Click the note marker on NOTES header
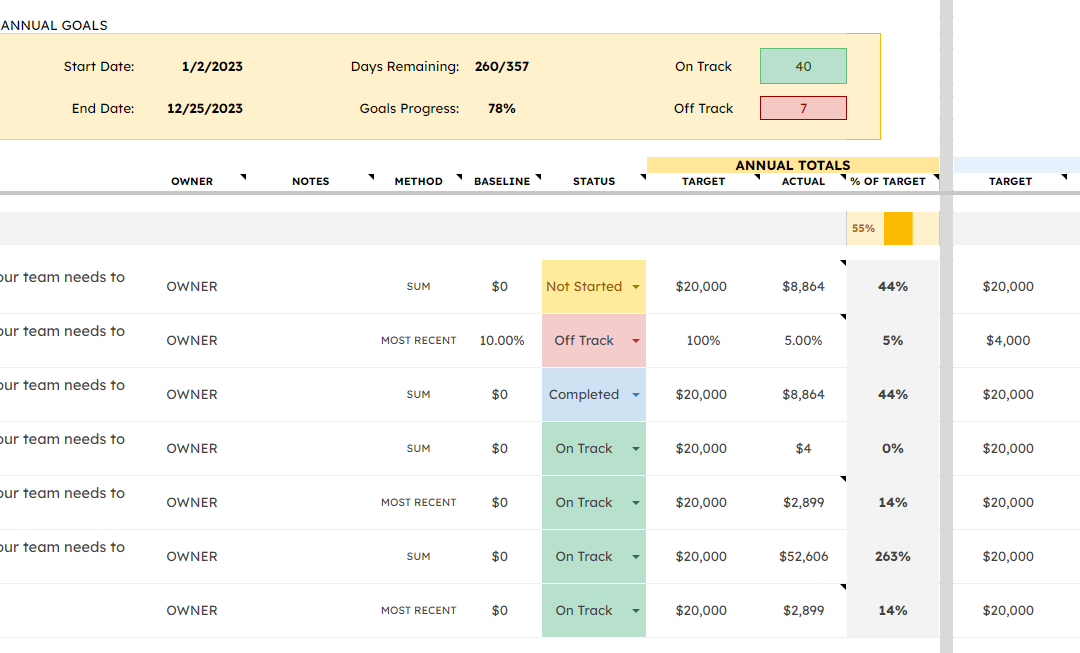The image size is (1080, 653). 371,177
